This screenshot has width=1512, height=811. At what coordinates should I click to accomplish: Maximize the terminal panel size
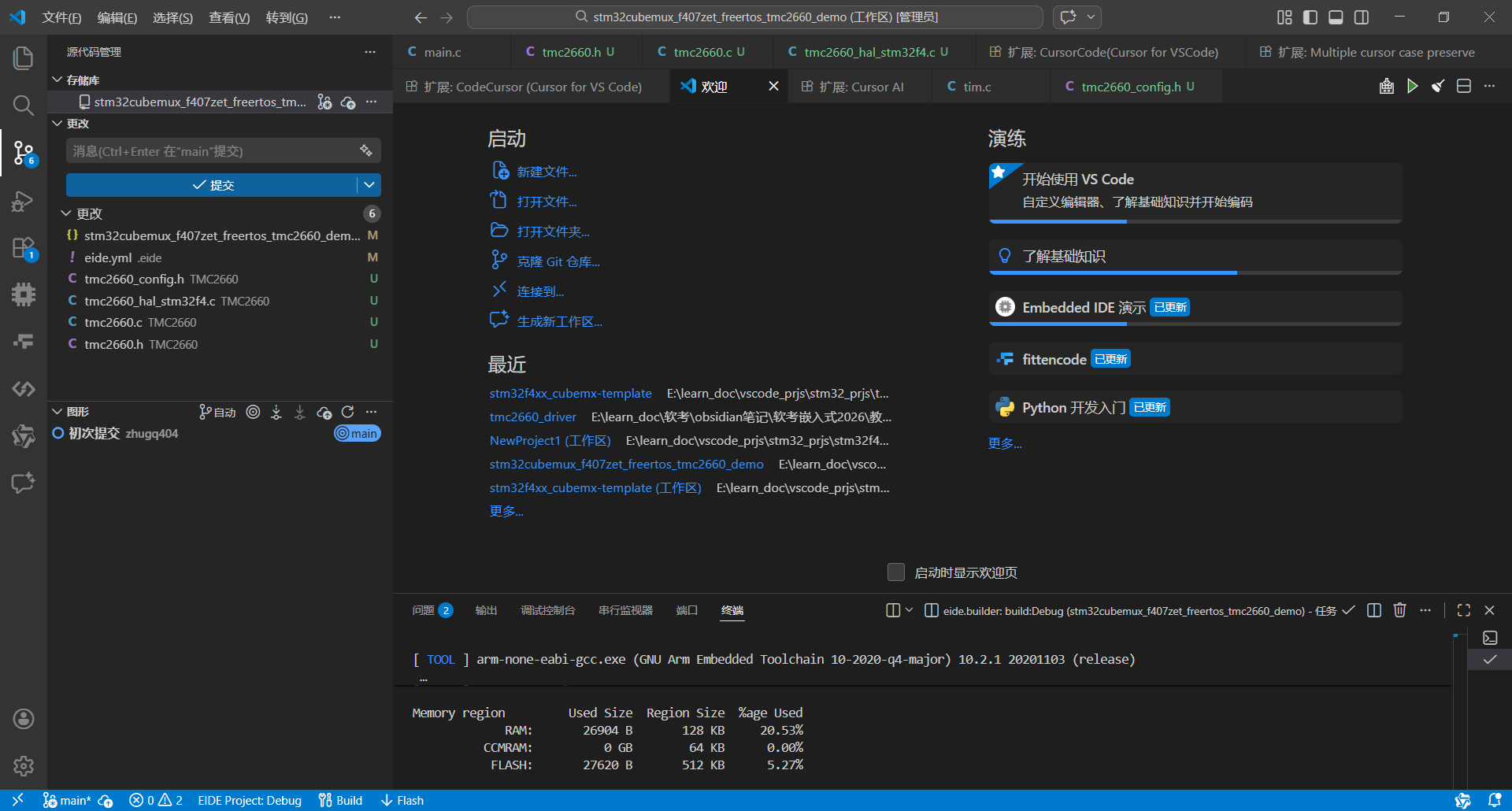1464,610
